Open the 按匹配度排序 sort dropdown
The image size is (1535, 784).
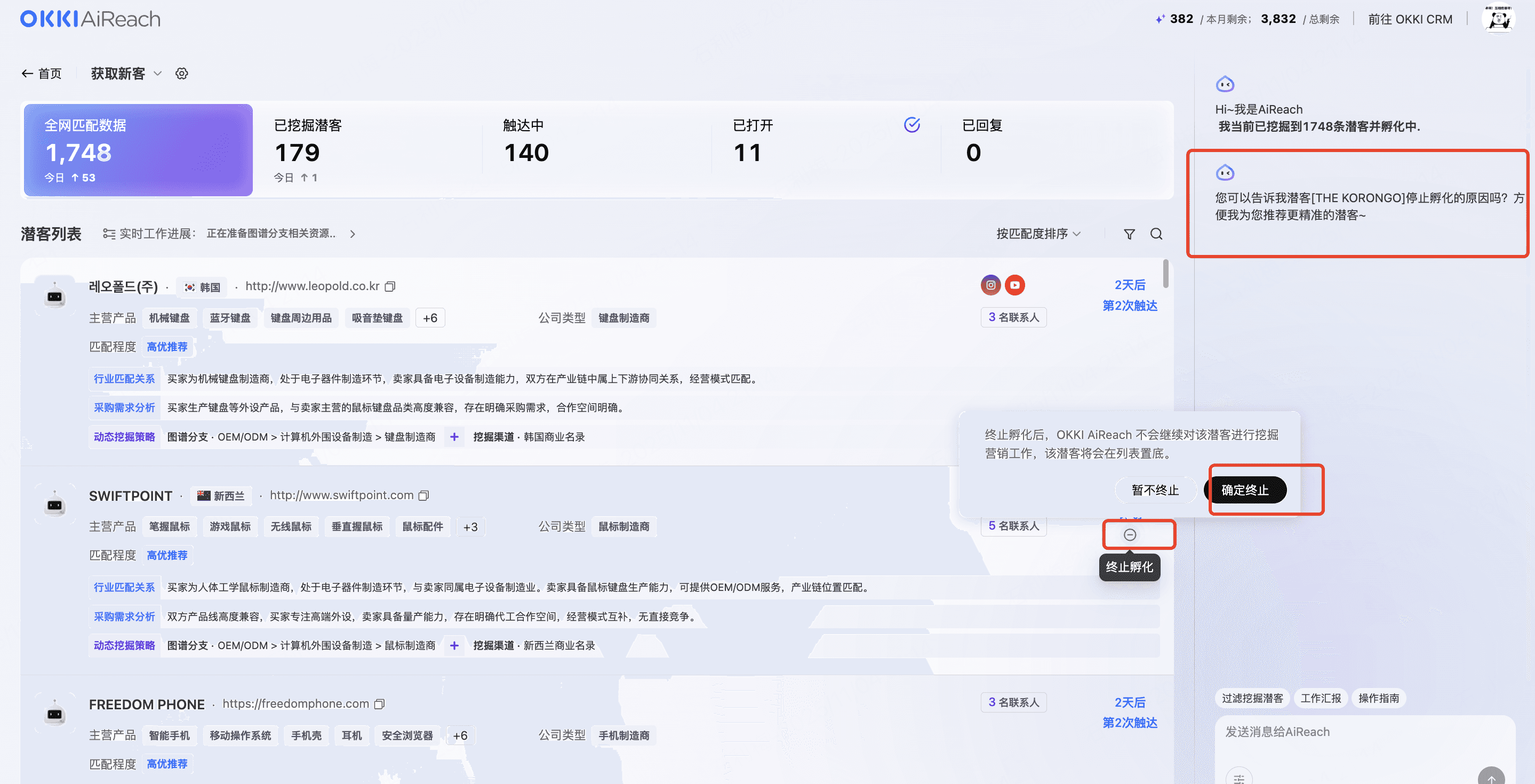click(x=1038, y=234)
